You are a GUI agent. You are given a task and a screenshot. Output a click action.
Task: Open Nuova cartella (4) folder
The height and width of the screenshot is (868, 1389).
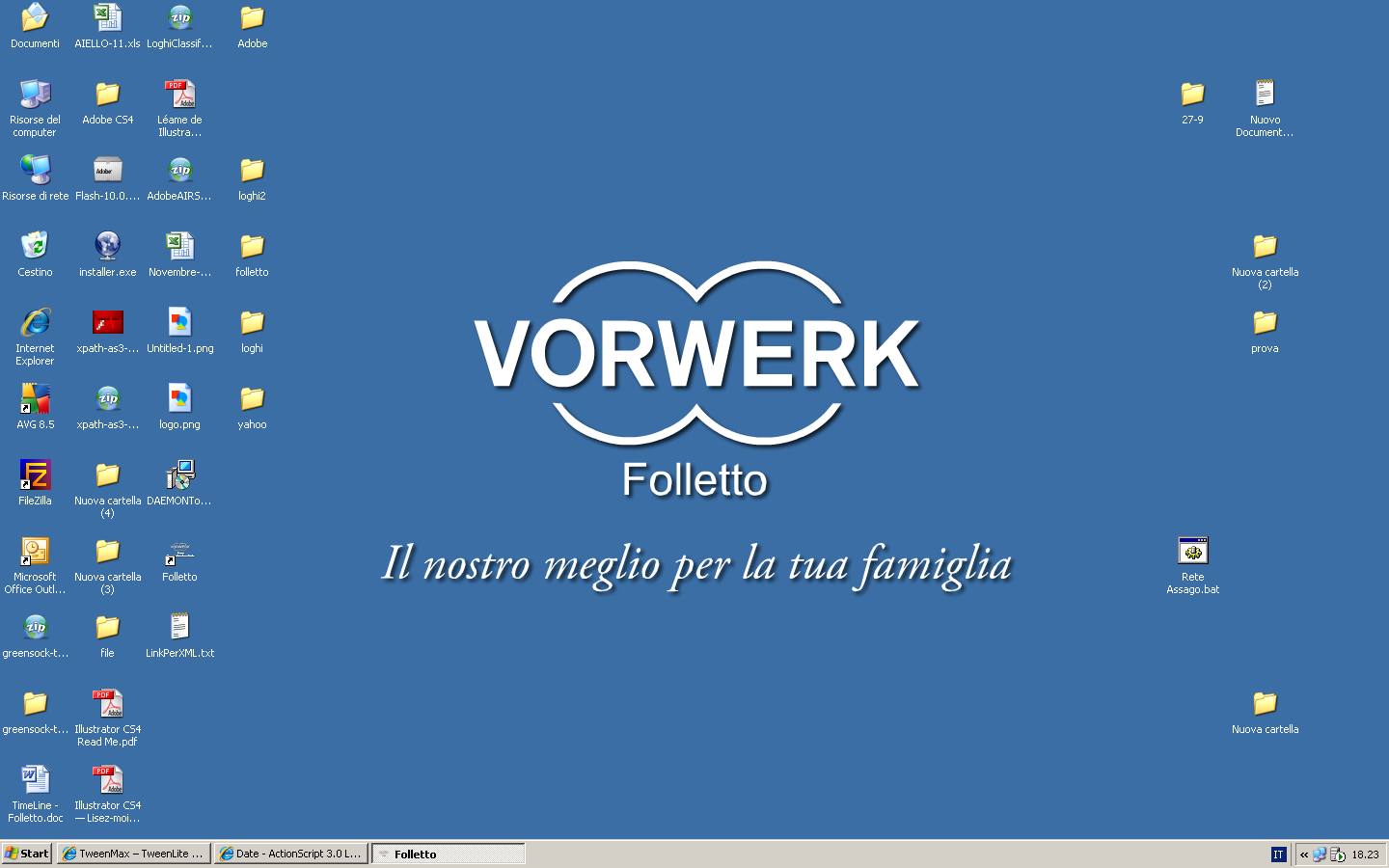(x=107, y=475)
